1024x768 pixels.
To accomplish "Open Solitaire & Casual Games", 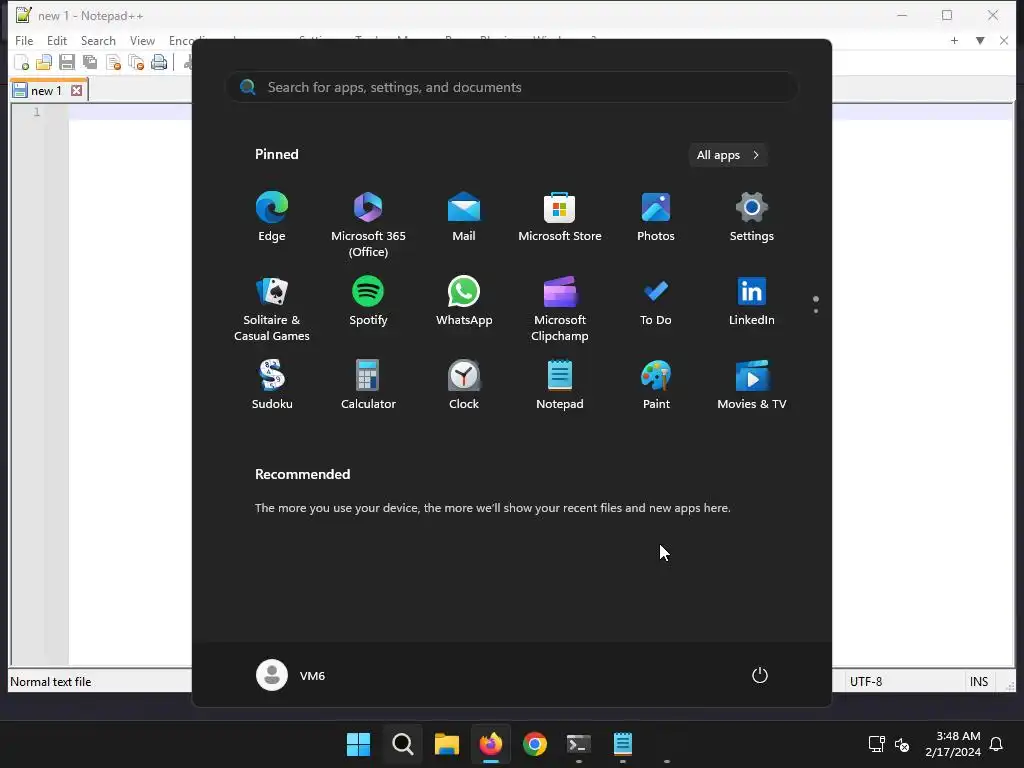I will coord(272,309).
